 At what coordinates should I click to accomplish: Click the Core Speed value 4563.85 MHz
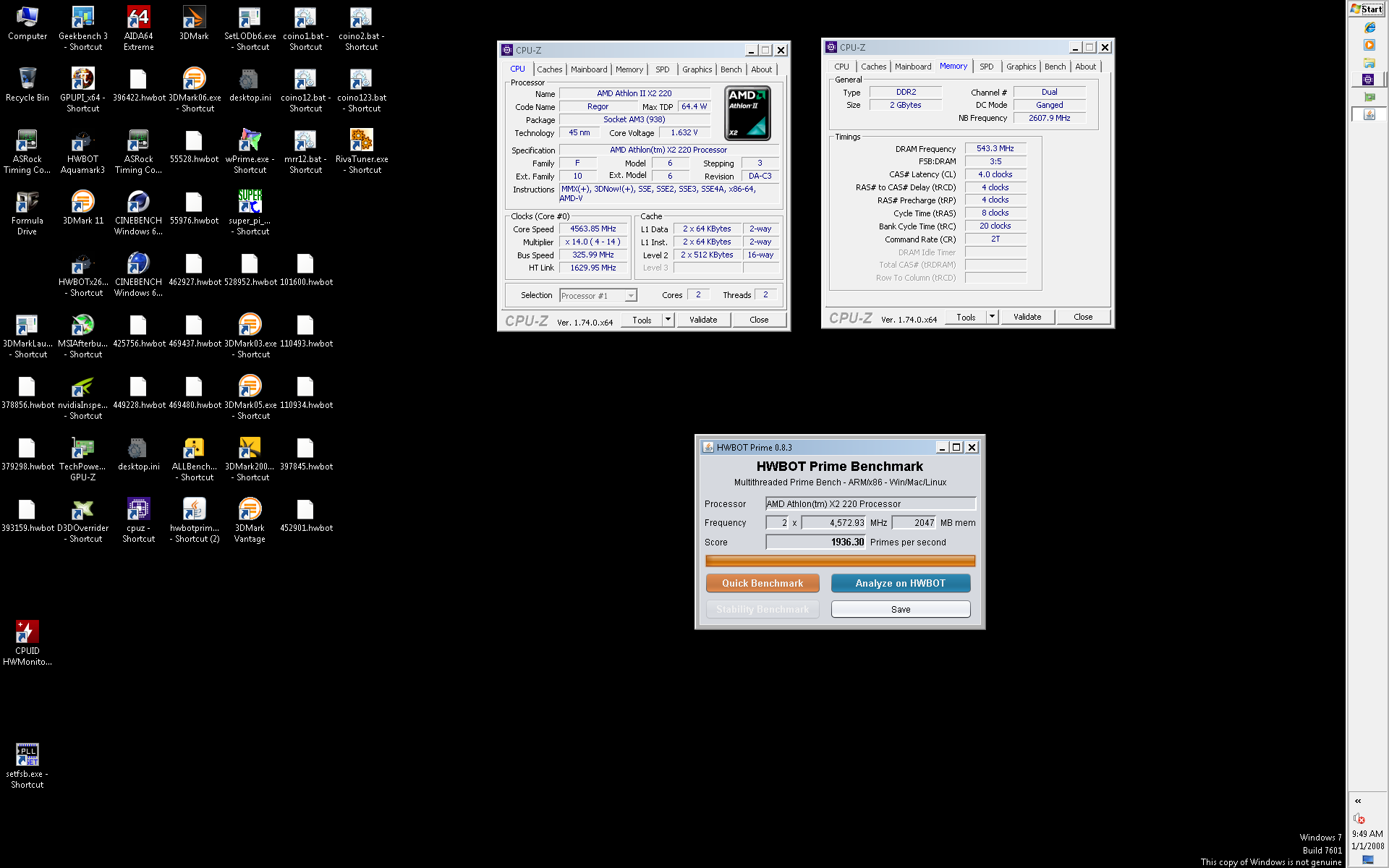593,229
